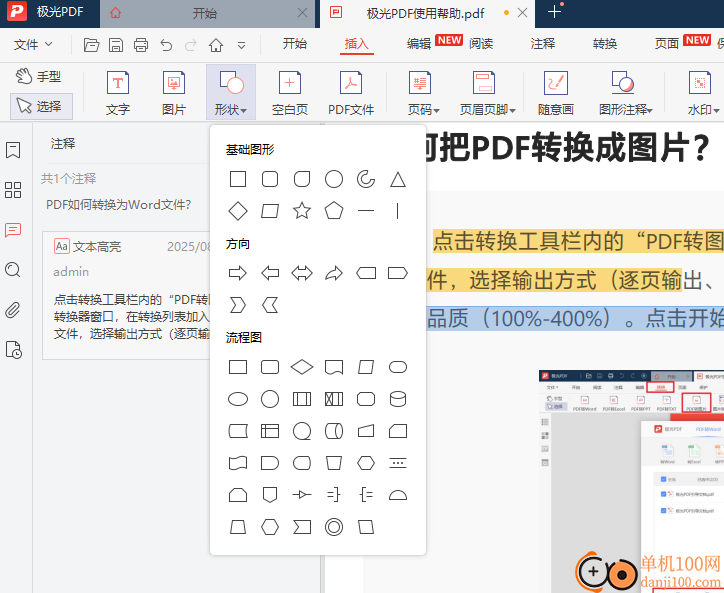The image size is (724, 593).
Task: Click the Save icon in quick toolbar
Action: [116, 45]
